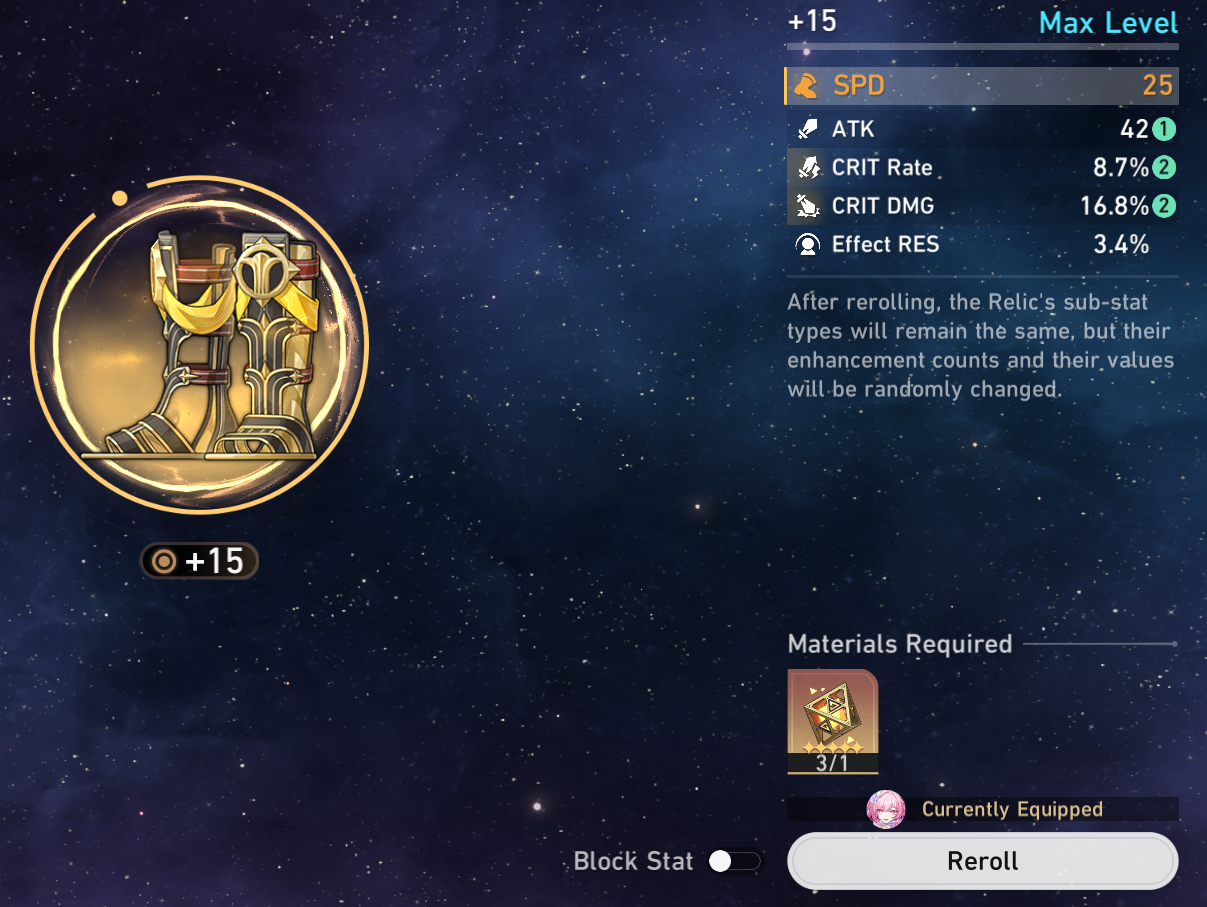
Task: Click the CRIT DMG enhancement count badge
Action: 1163,206
